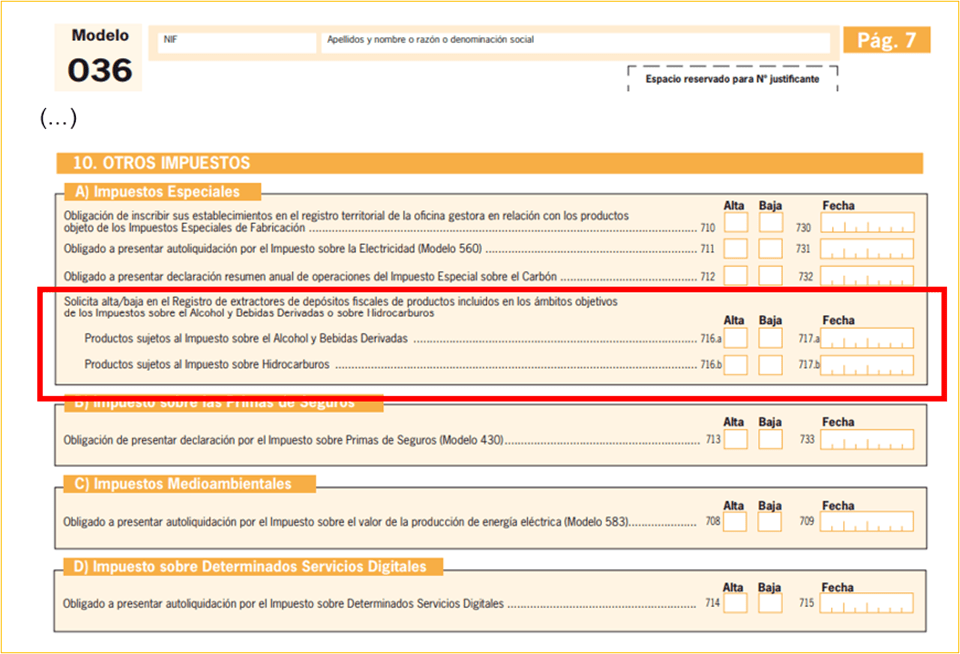Mark Baja for Hidrocarburos row 716.b

click(x=771, y=365)
